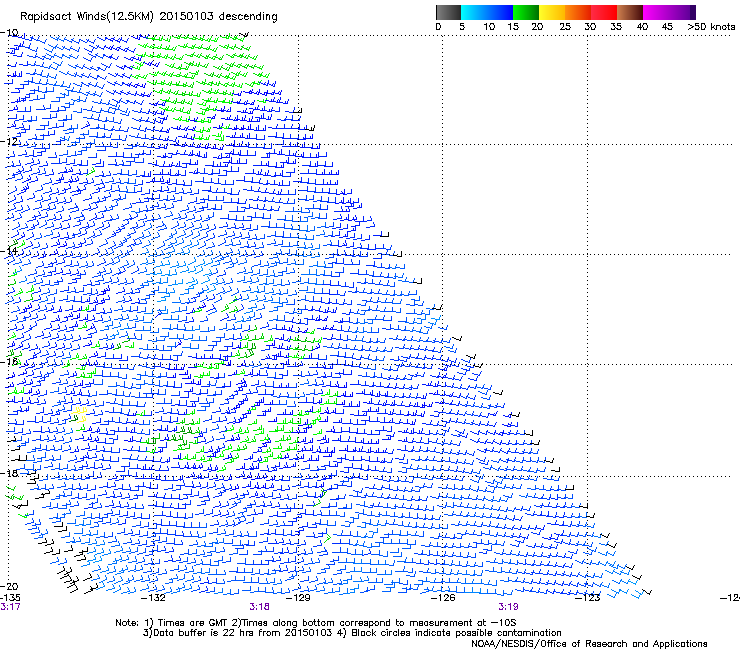Click the latitude label -16
Viewport: 740px width, 650px height.
[9, 361]
